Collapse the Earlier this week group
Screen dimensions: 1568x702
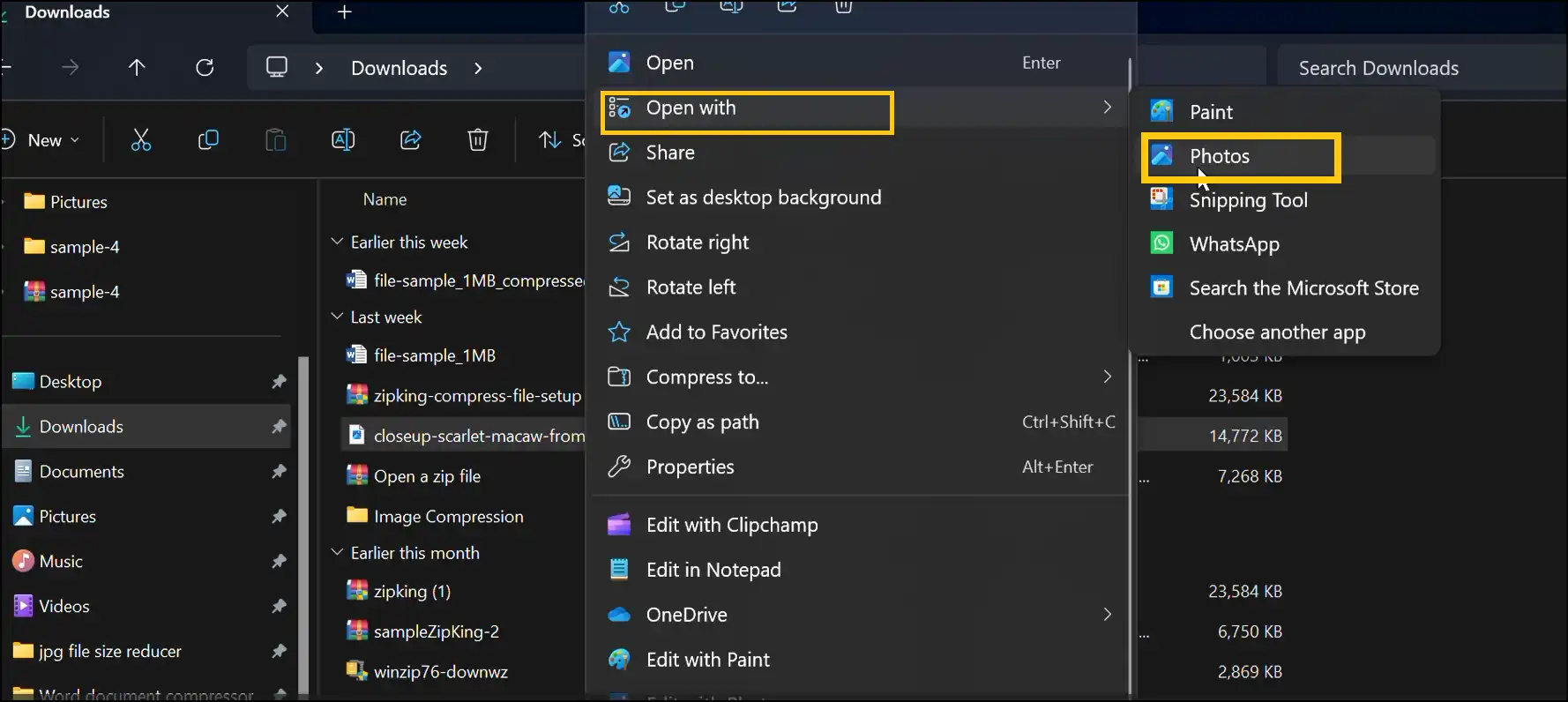point(337,242)
